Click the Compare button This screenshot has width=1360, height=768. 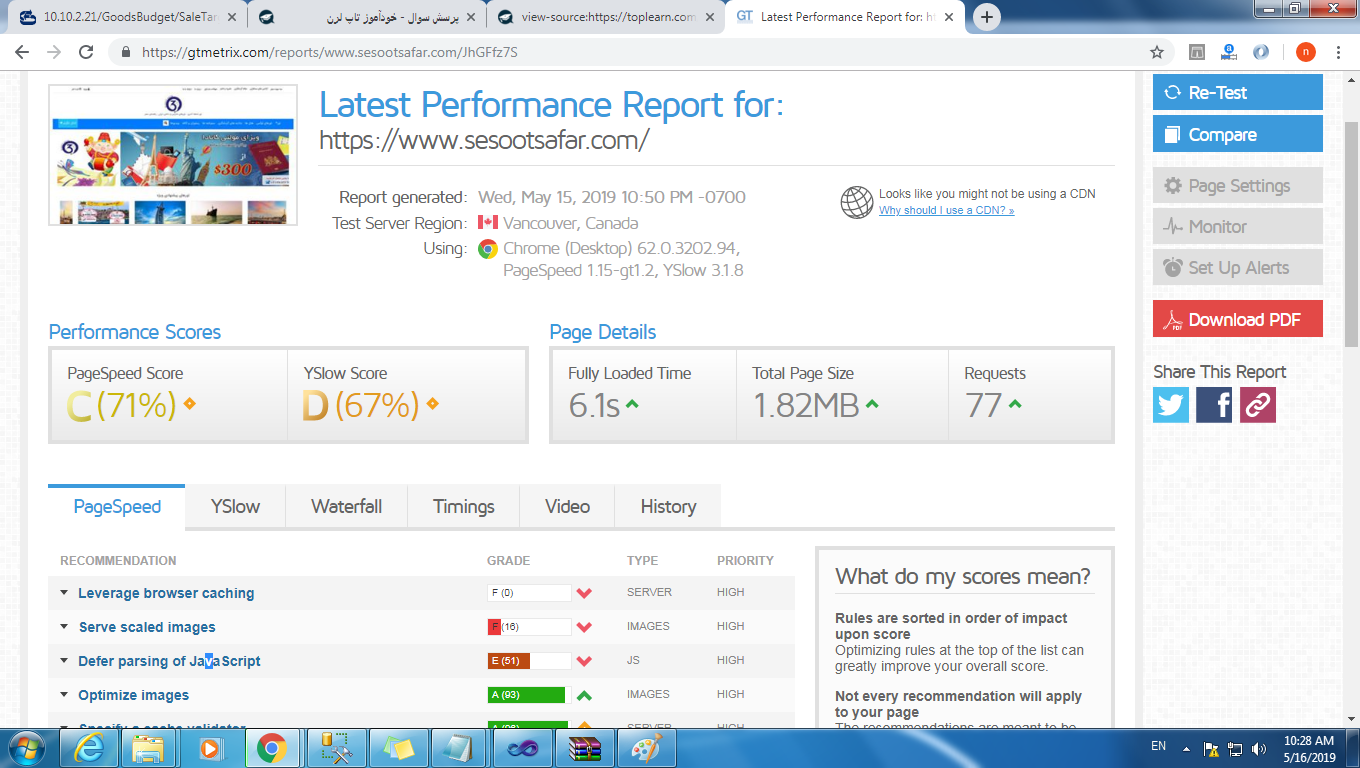coord(1237,134)
